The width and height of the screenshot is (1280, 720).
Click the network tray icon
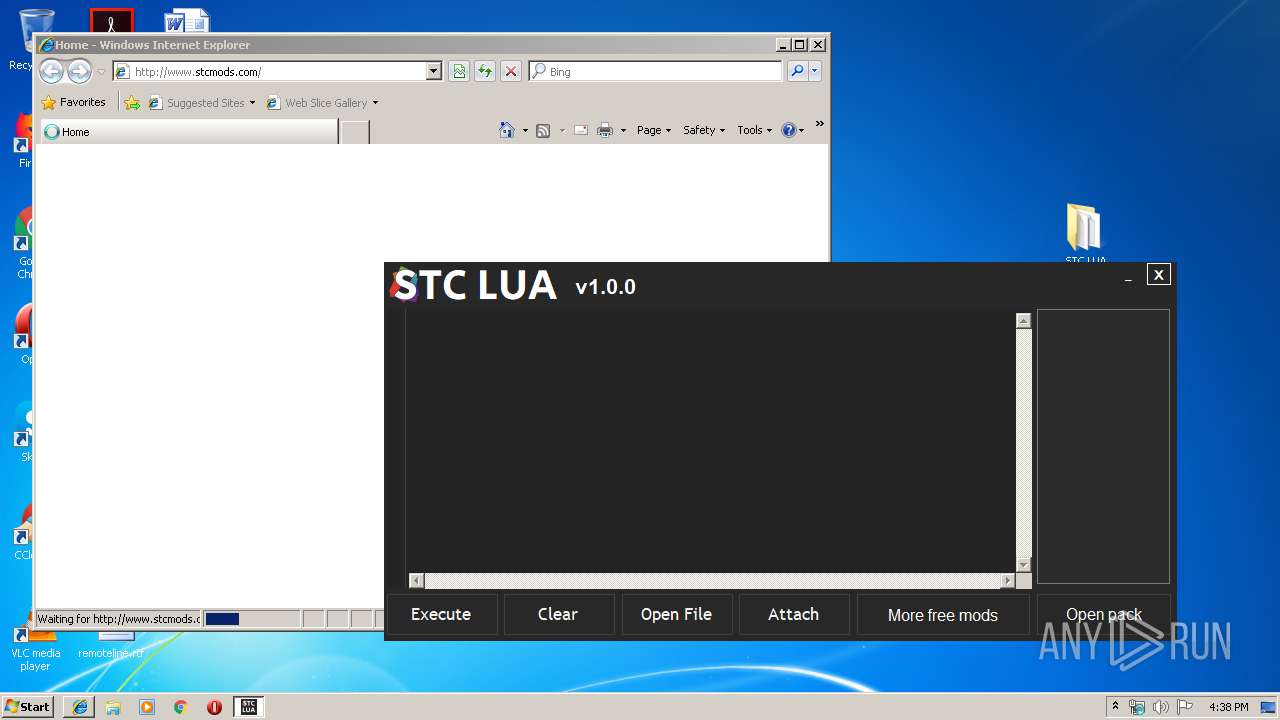[1137, 707]
